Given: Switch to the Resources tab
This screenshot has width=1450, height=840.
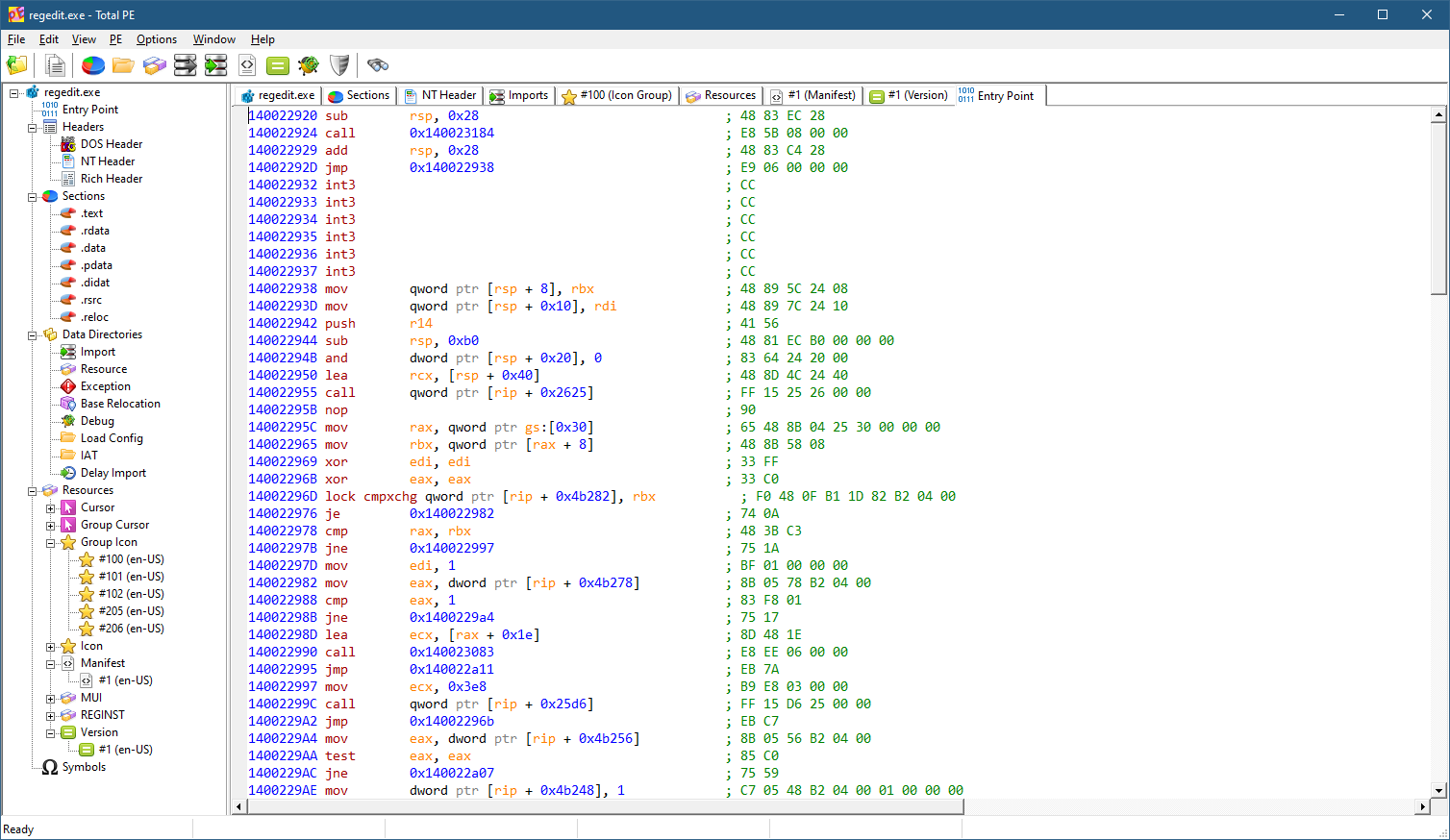Looking at the screenshot, I should [721, 95].
